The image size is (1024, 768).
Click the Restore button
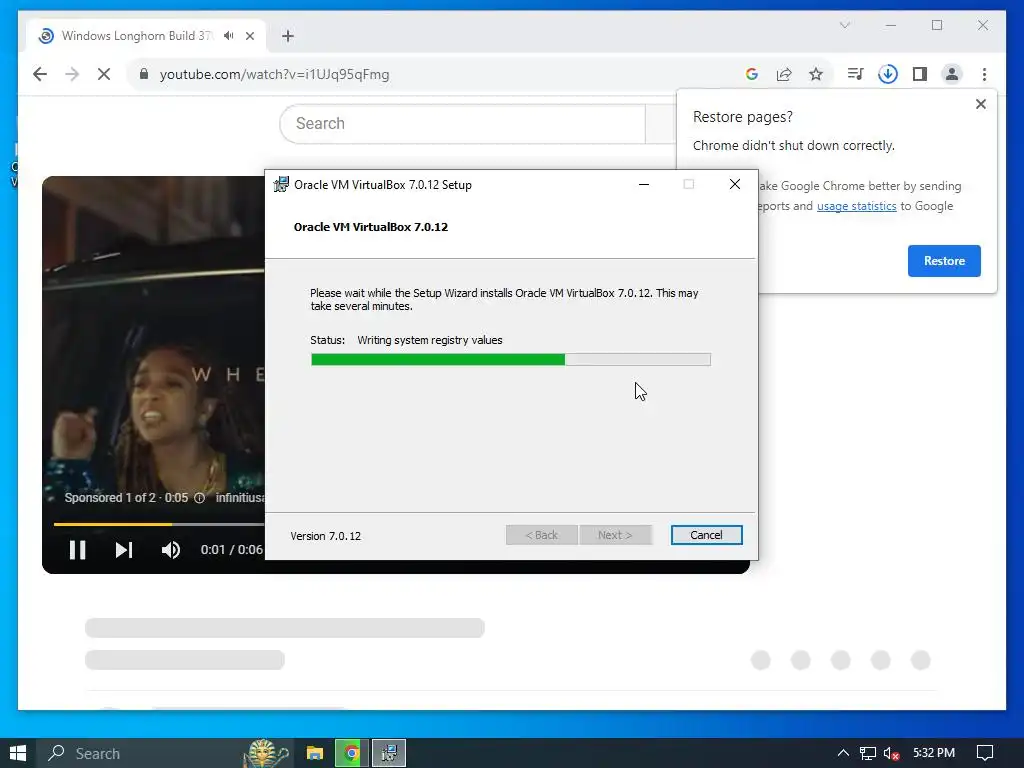click(x=944, y=261)
